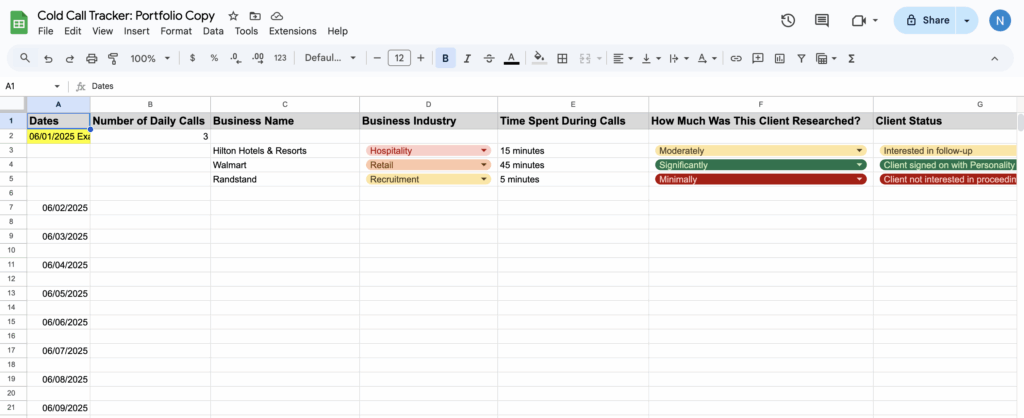Select column D header

pyautogui.click(x=428, y=104)
